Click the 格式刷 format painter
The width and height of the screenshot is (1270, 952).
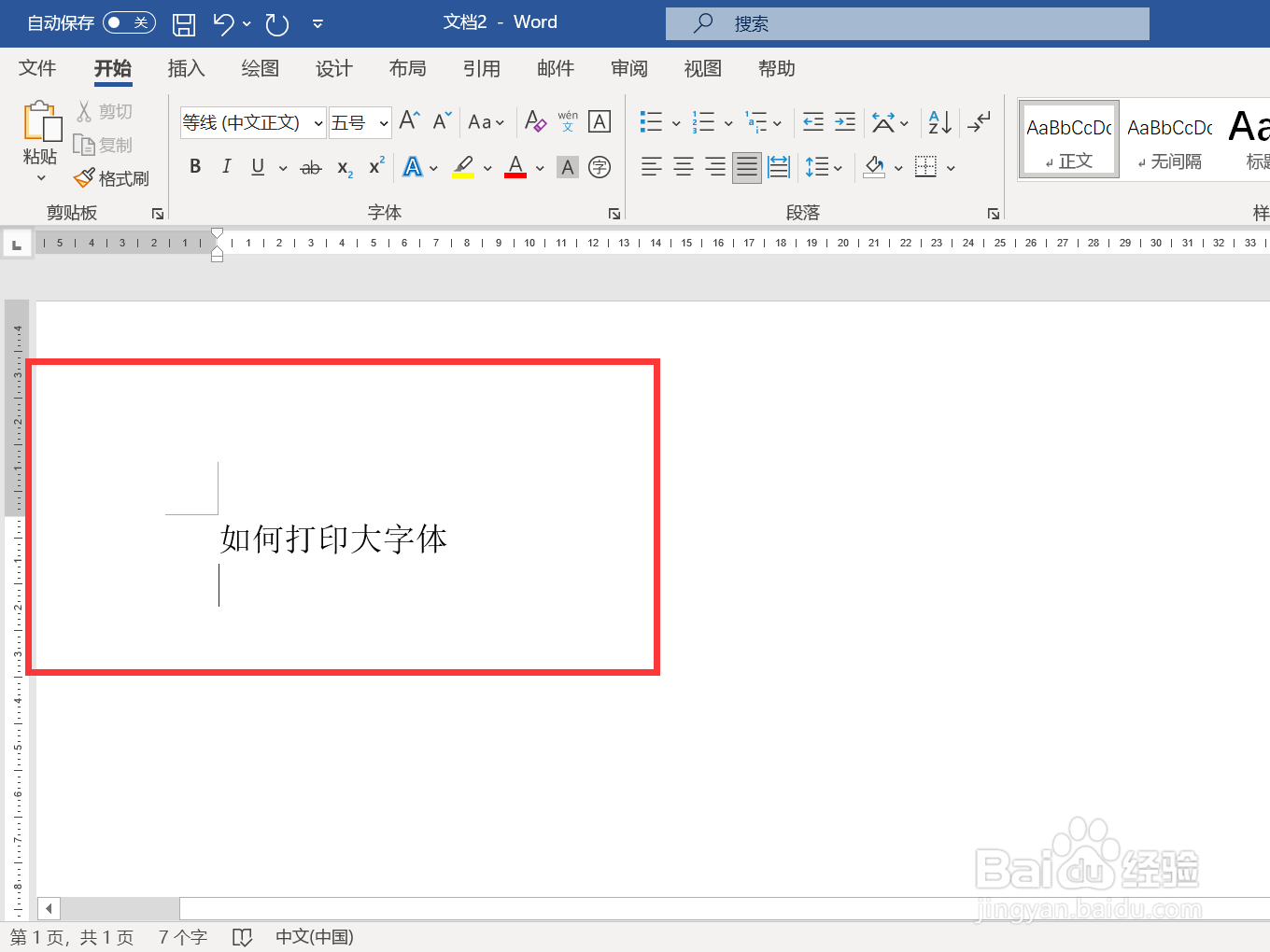112,177
